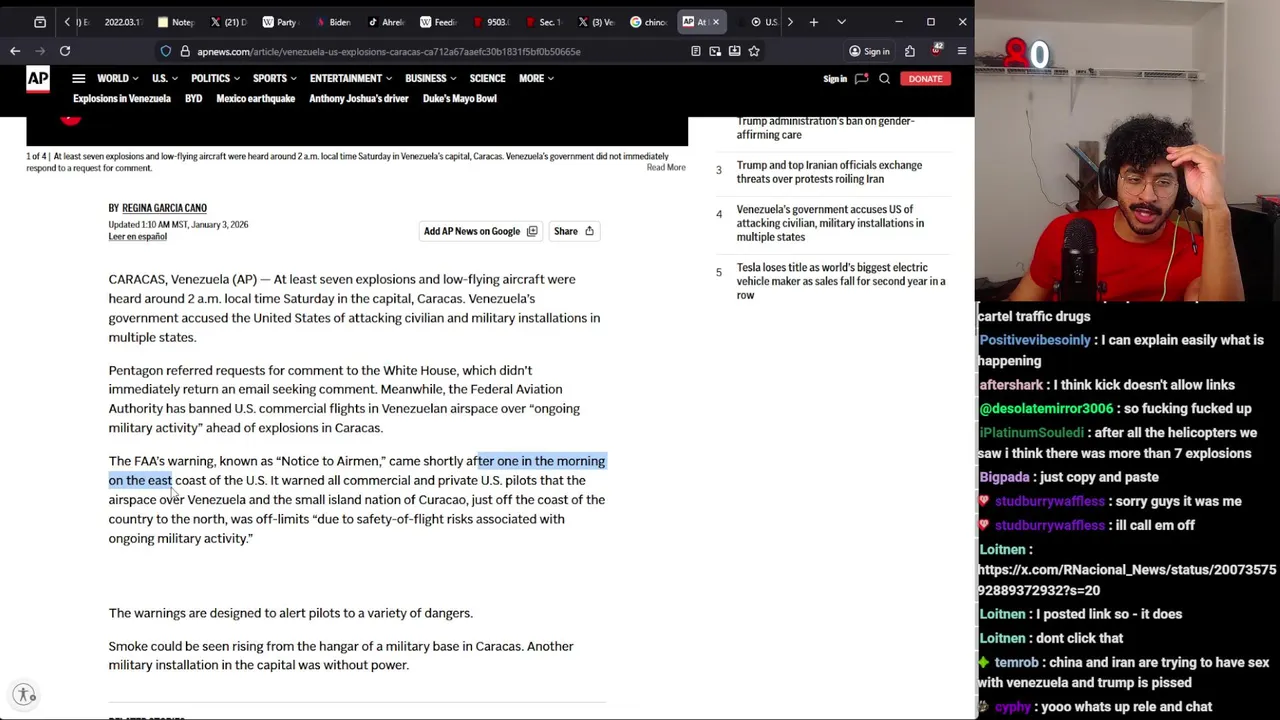
Task: Open accessibility widget icon at bottom-left
Action: pos(24,694)
